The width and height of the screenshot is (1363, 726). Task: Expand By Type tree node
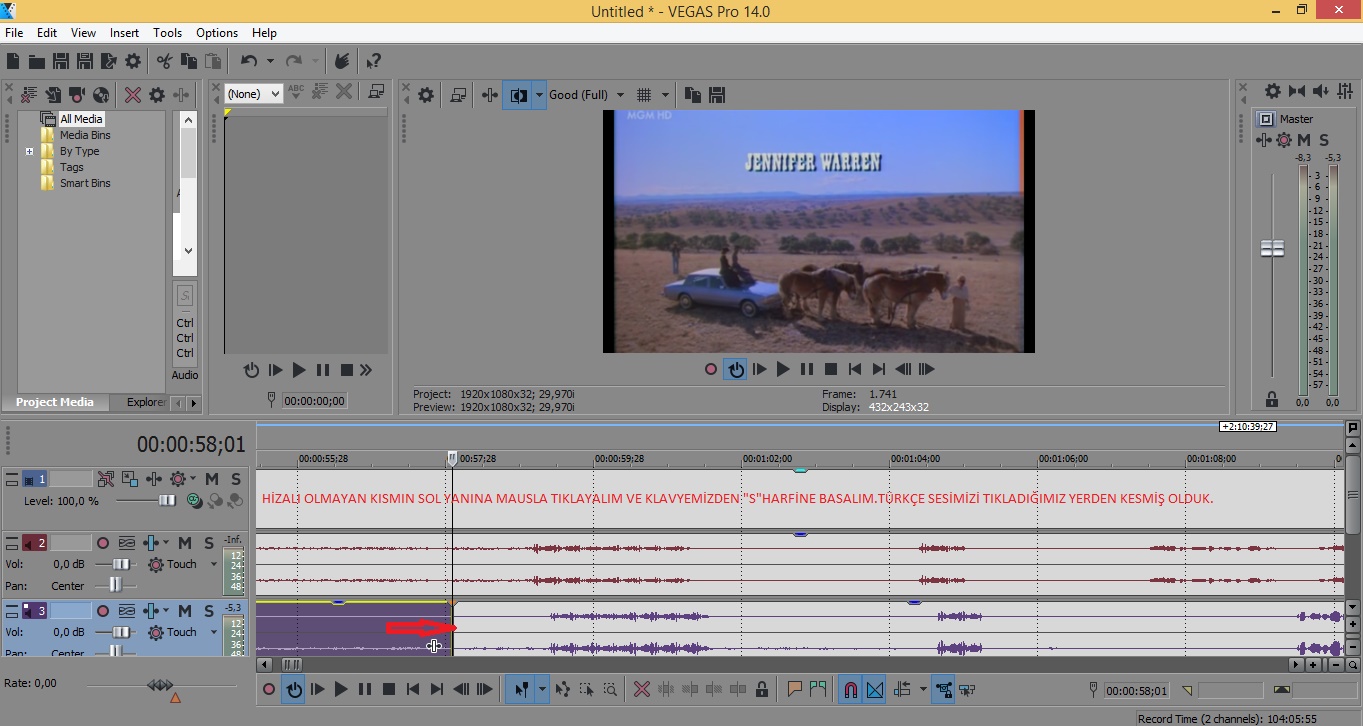(29, 151)
